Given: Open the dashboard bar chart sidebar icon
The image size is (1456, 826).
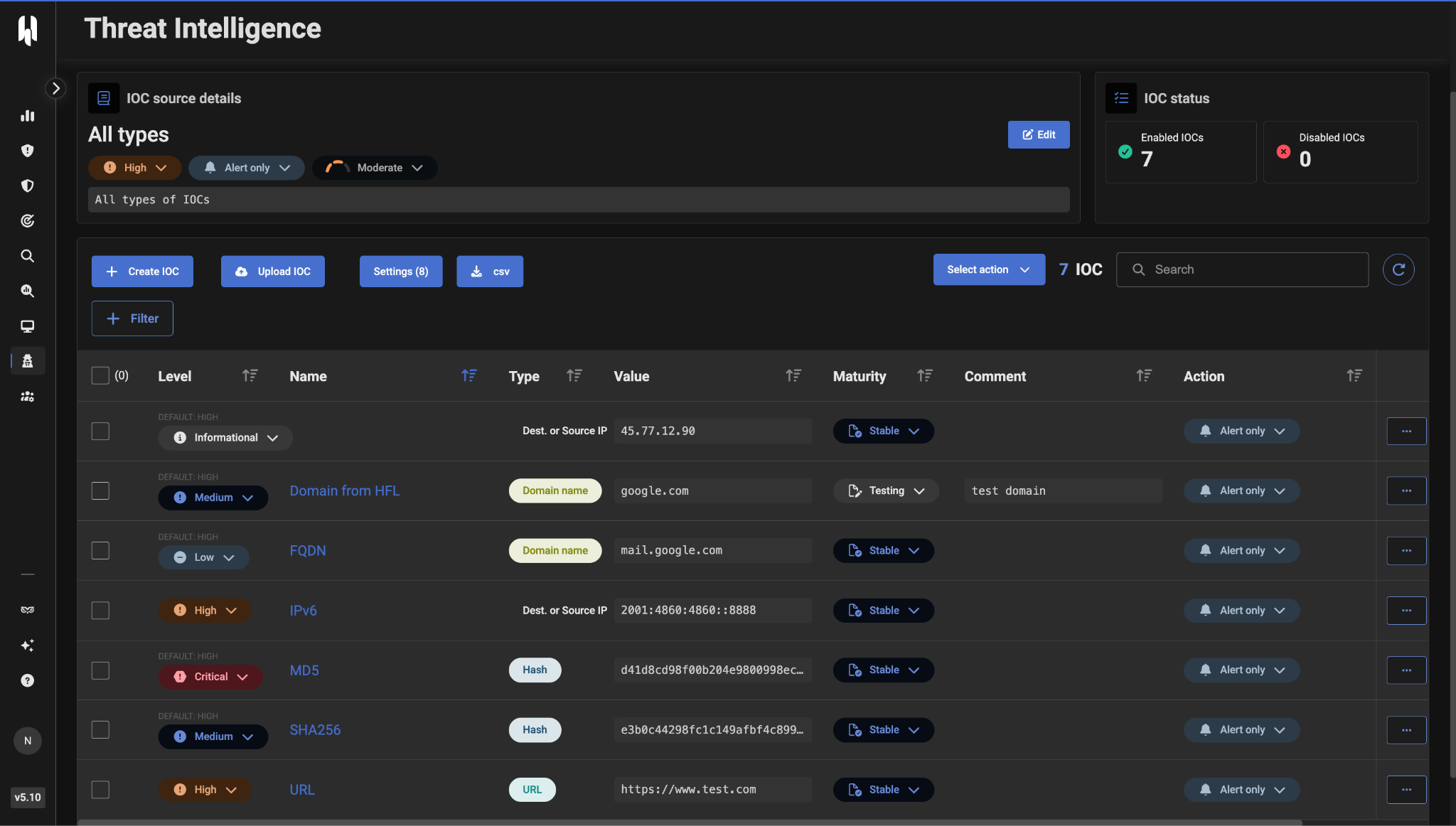Looking at the screenshot, I should click(27, 116).
